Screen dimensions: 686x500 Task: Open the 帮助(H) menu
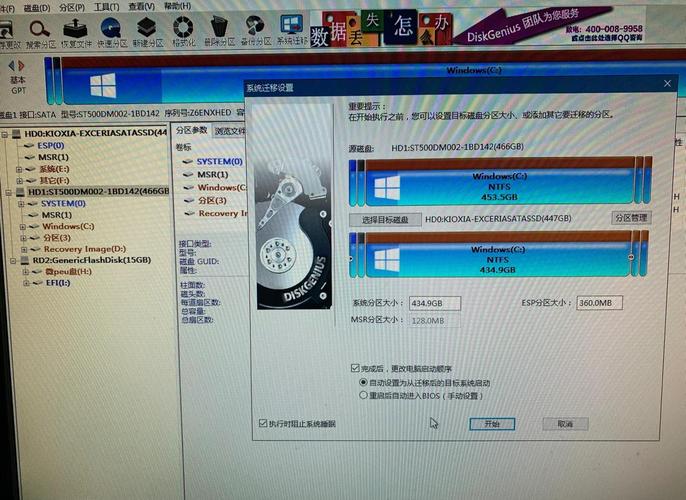coord(177,6)
